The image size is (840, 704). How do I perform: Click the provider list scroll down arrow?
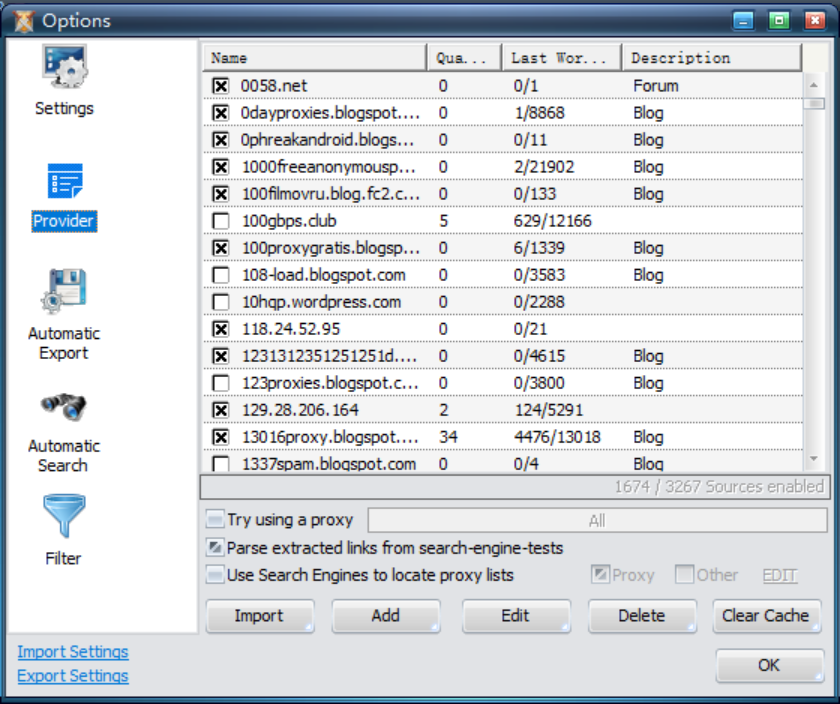tap(814, 459)
